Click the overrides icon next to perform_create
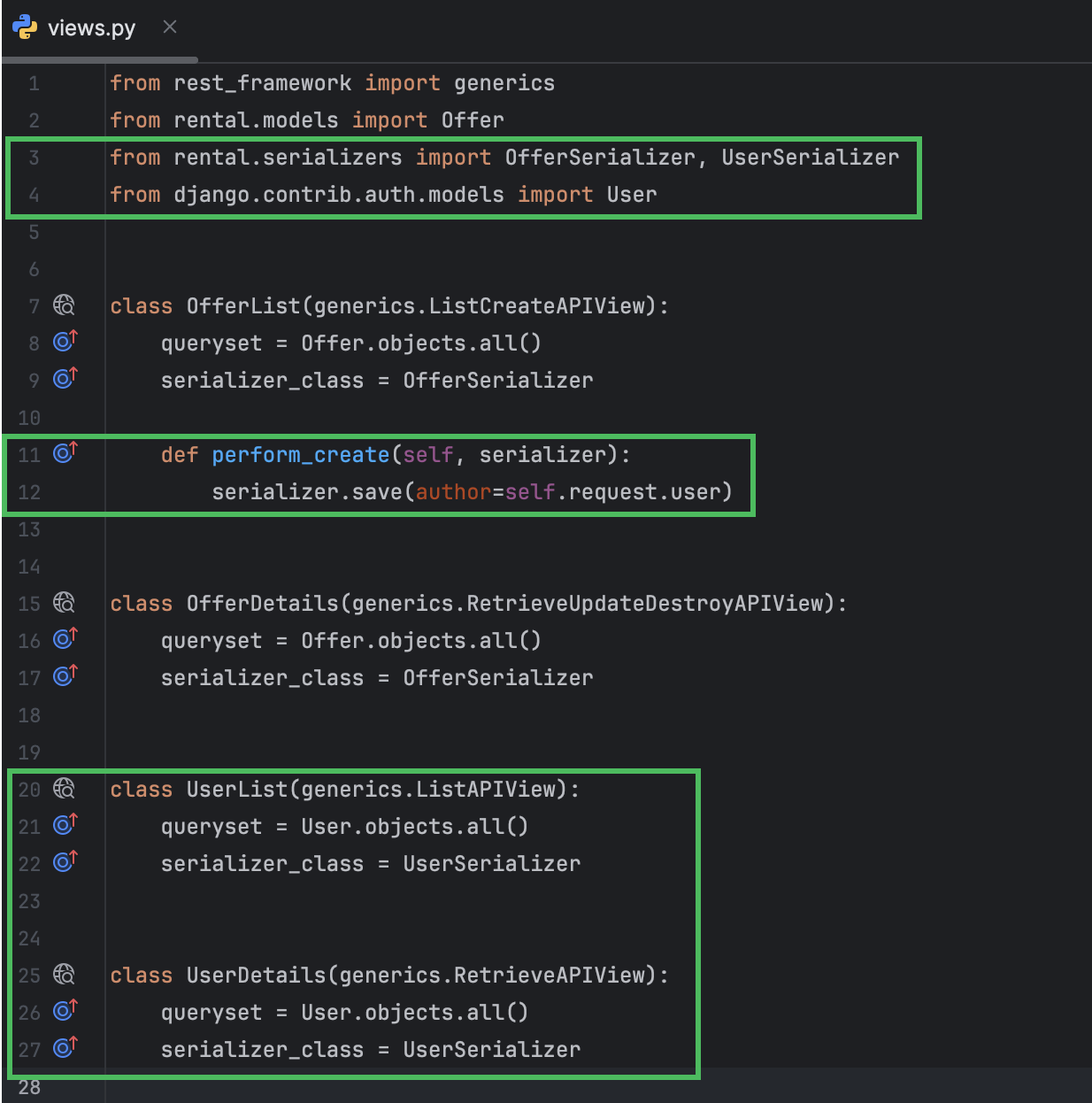This screenshot has height=1103, width=1092. coord(62,453)
